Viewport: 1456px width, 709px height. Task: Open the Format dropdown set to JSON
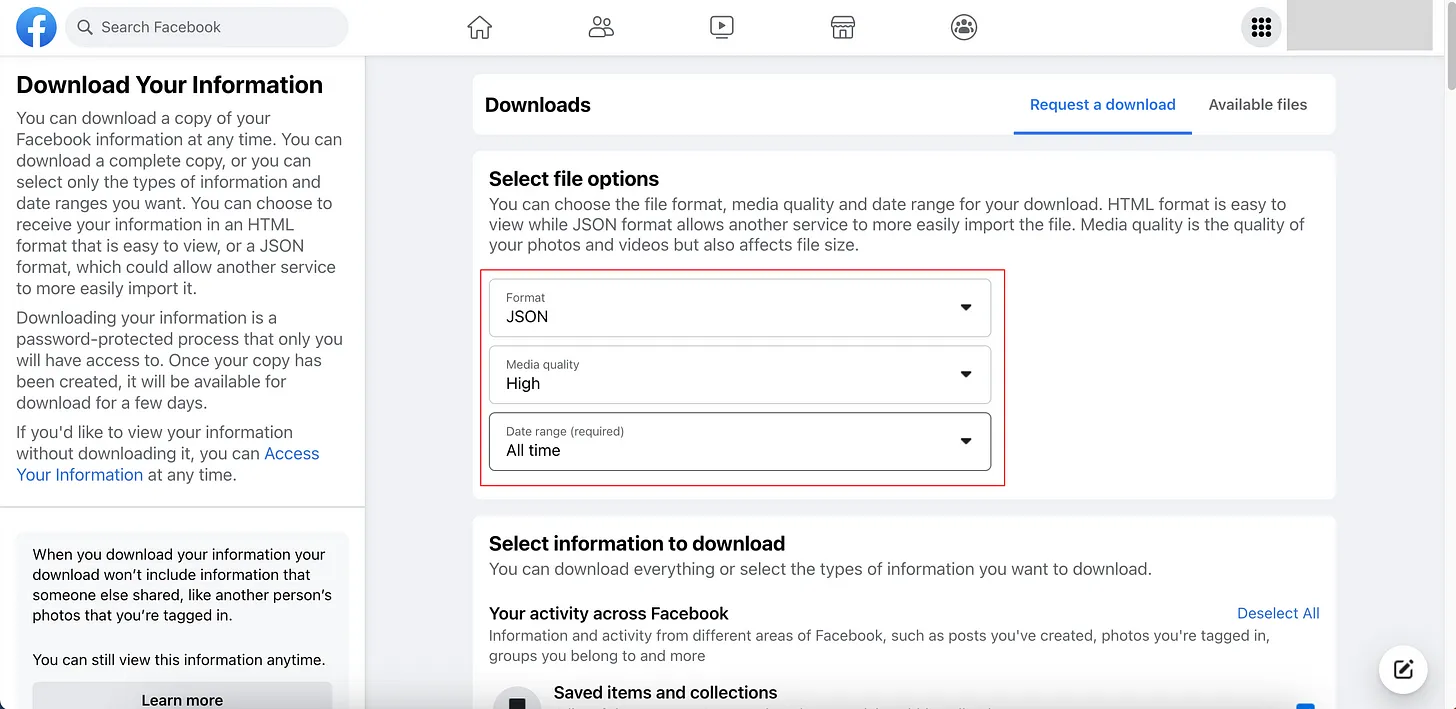click(740, 308)
